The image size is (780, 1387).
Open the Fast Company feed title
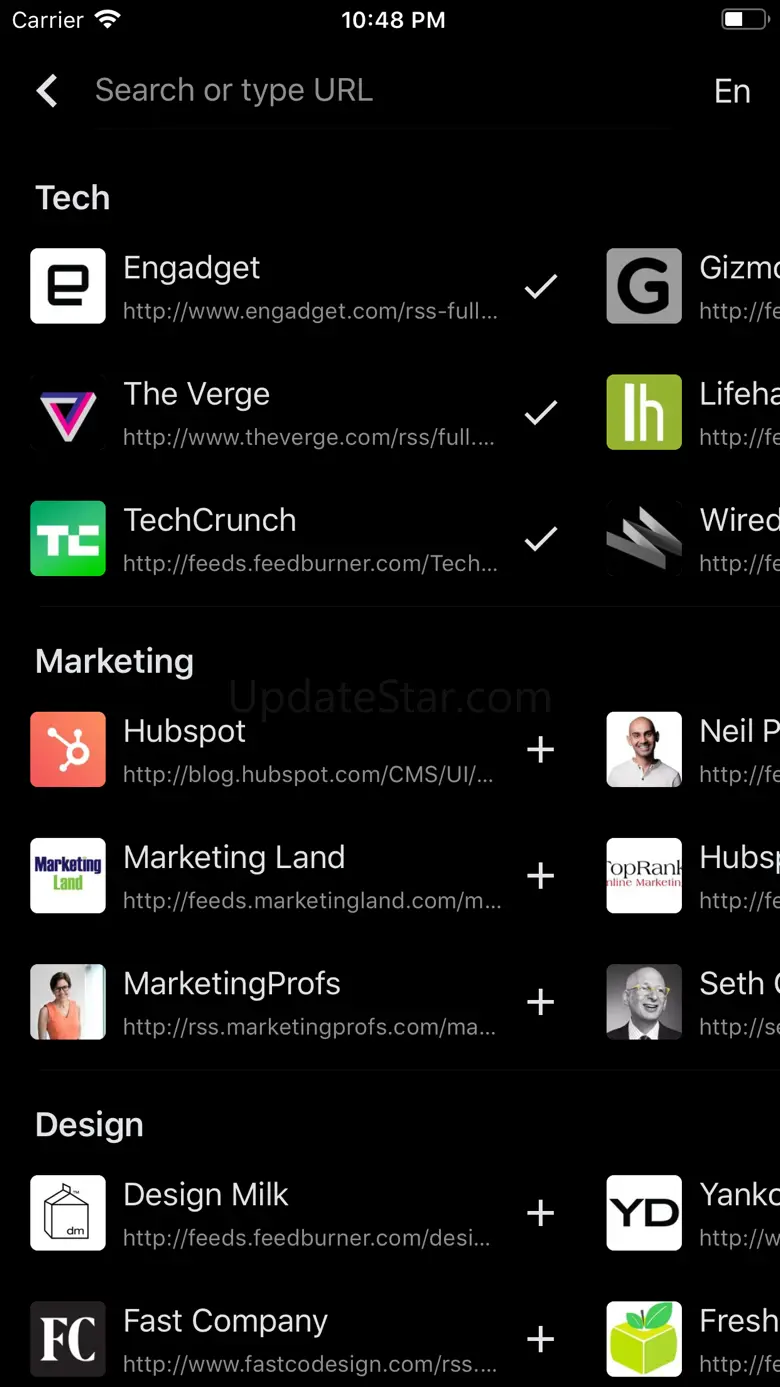point(225,1321)
